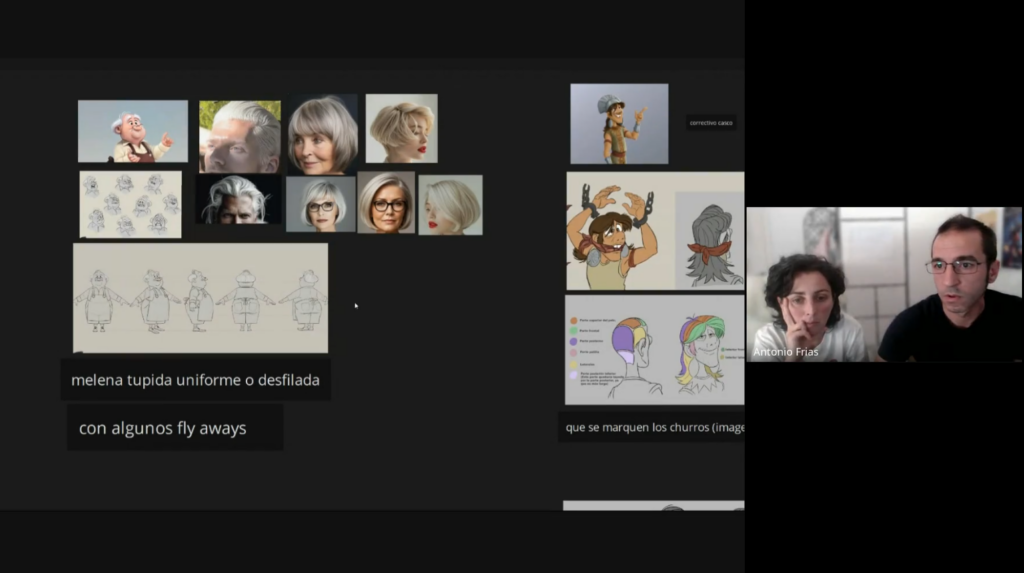Click the silver-haired man profile photo

tap(240, 136)
